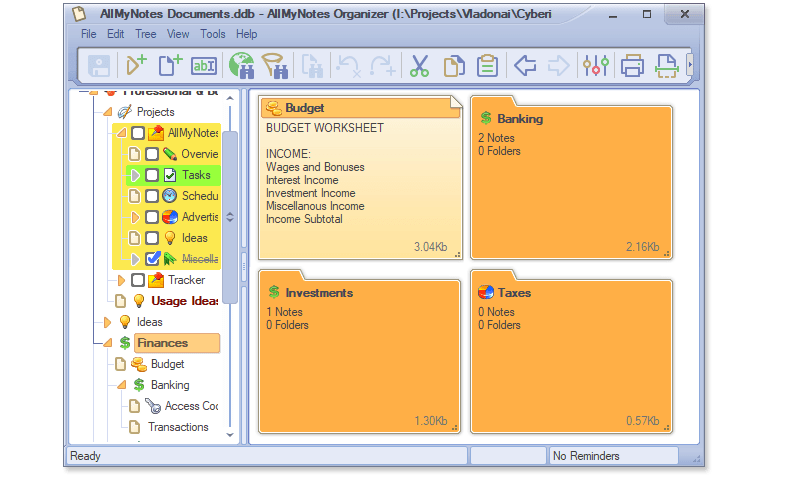The height and width of the screenshot is (478, 800).
Task: Expand the toolbar overflow arrow
Action: (x=689, y=66)
